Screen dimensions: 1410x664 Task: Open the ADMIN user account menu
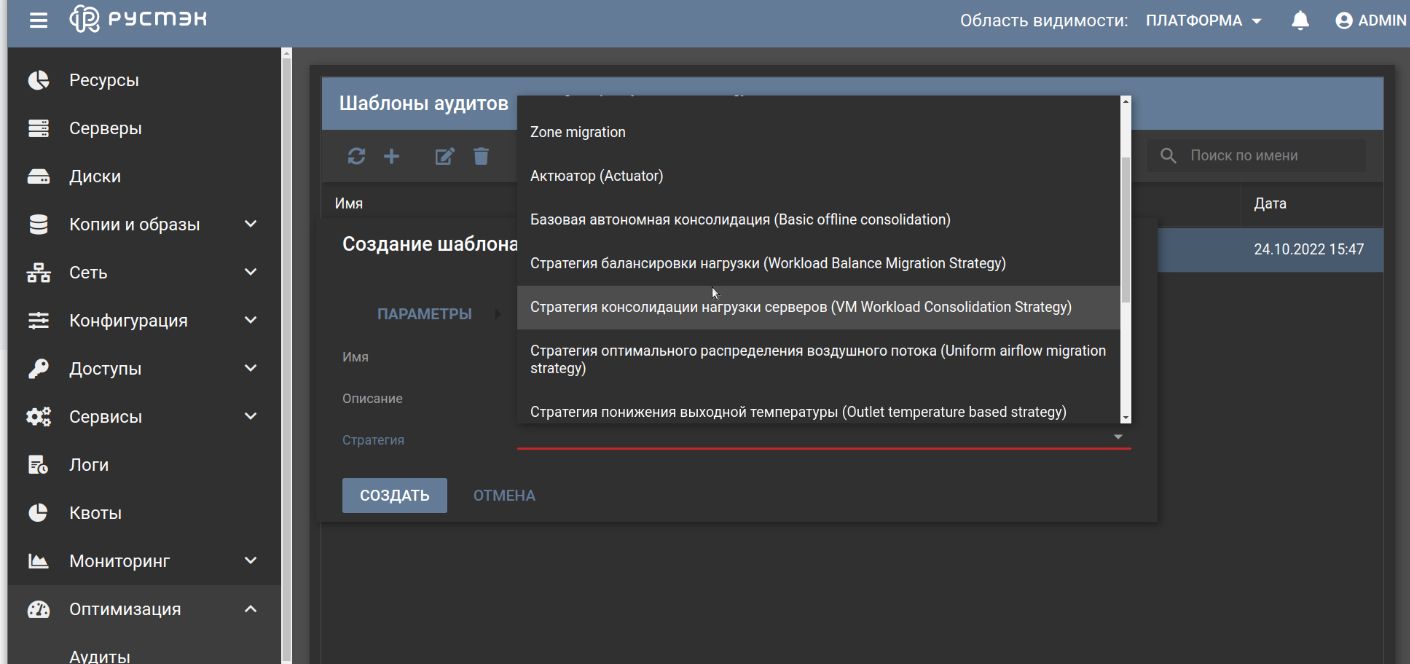[1370, 21]
